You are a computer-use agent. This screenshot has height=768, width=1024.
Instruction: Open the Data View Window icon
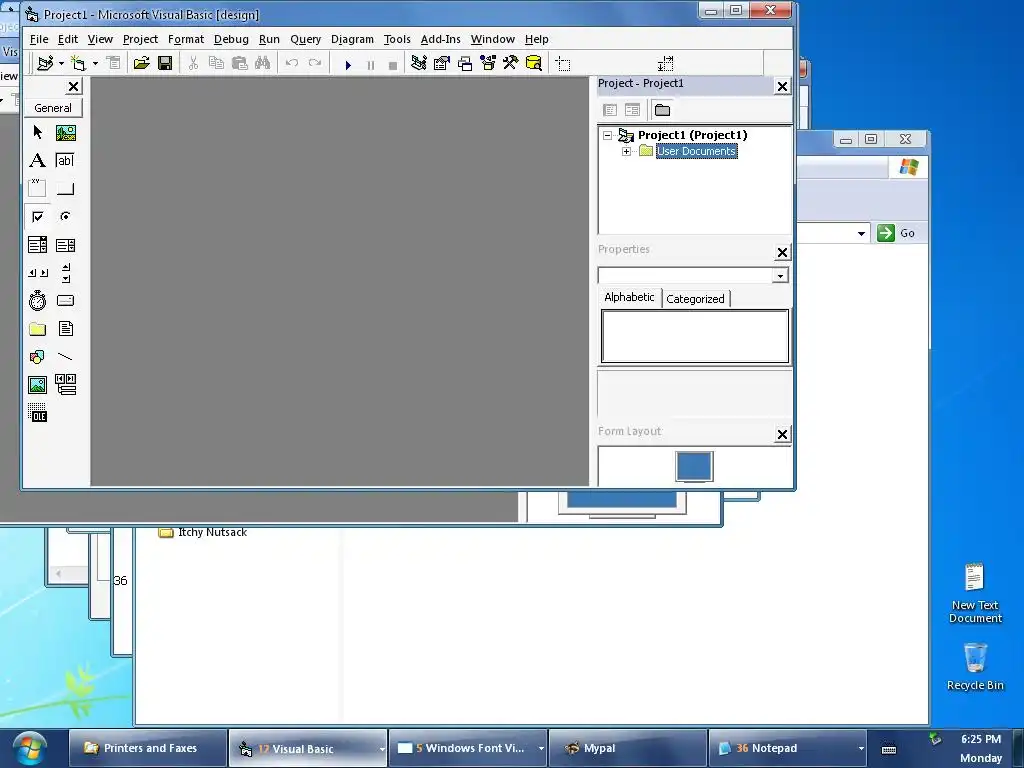534,63
